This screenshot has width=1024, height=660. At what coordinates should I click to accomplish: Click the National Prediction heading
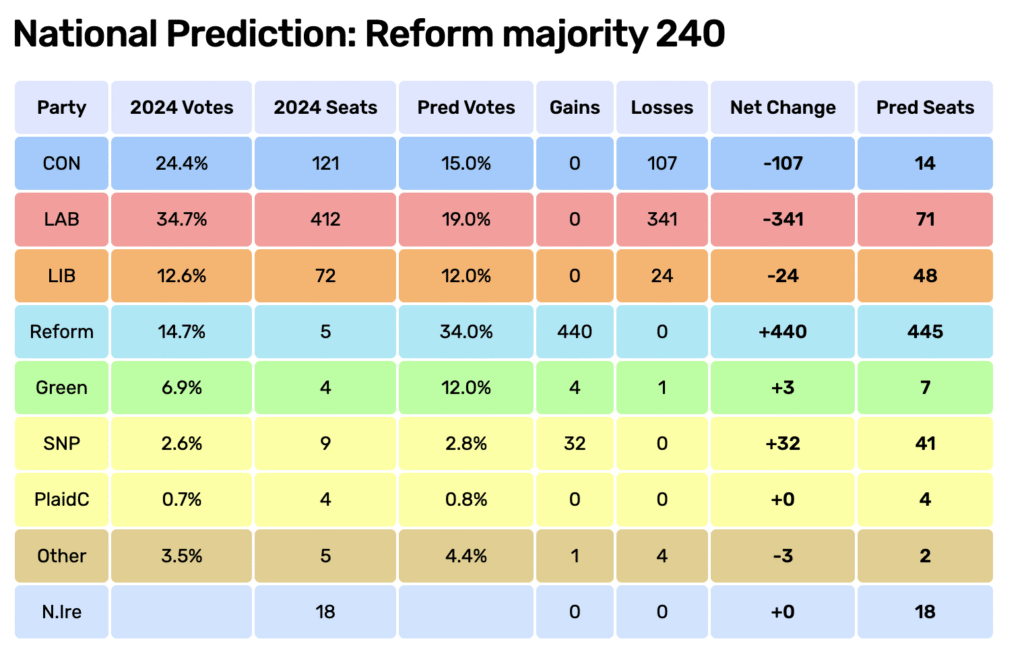tap(368, 35)
